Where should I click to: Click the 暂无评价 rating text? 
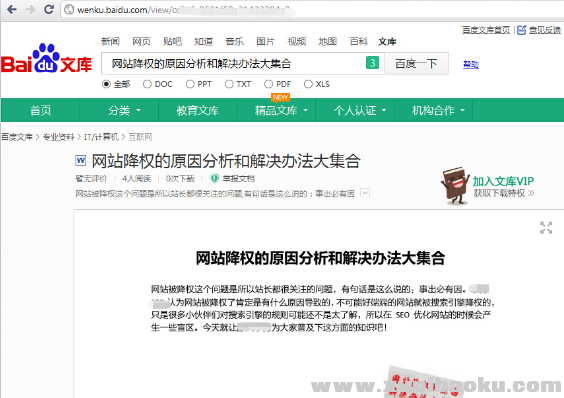click(91, 178)
